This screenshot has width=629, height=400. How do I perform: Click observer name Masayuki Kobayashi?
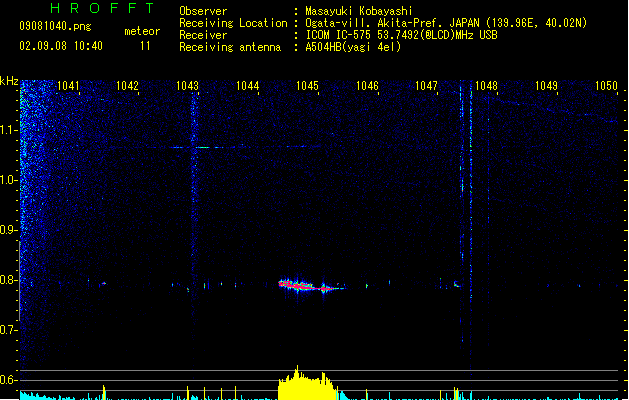click(x=359, y=11)
